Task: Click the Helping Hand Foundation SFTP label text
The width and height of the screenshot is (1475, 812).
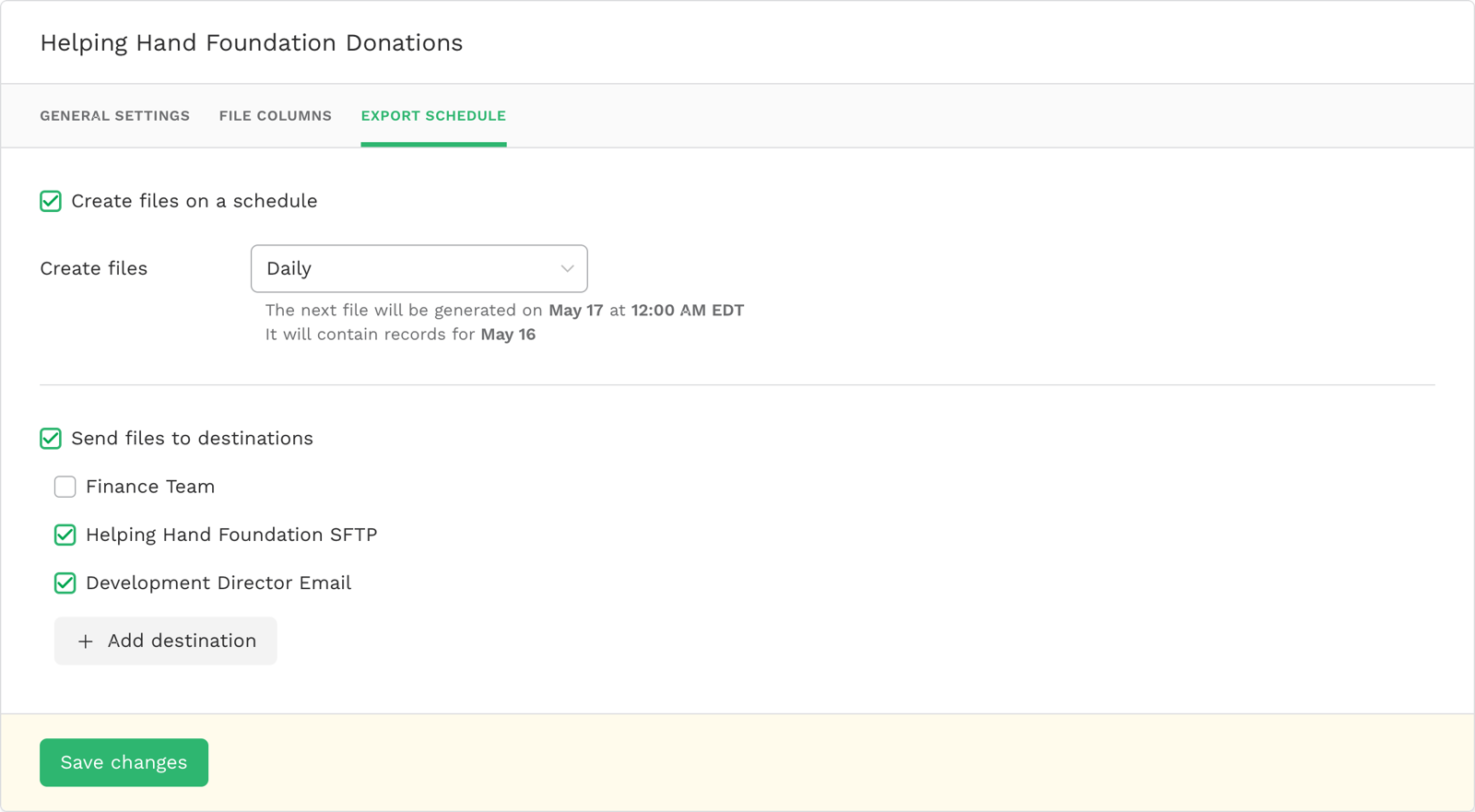Action: 231,535
